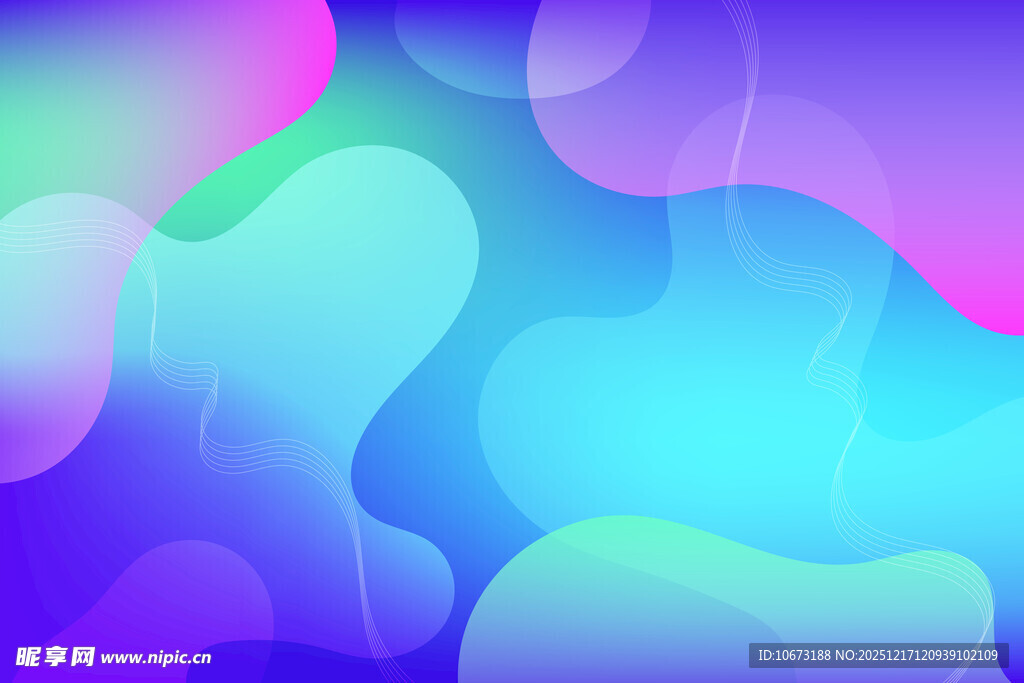
Task: Click the bright cyan blob in center-right
Action: [700, 420]
